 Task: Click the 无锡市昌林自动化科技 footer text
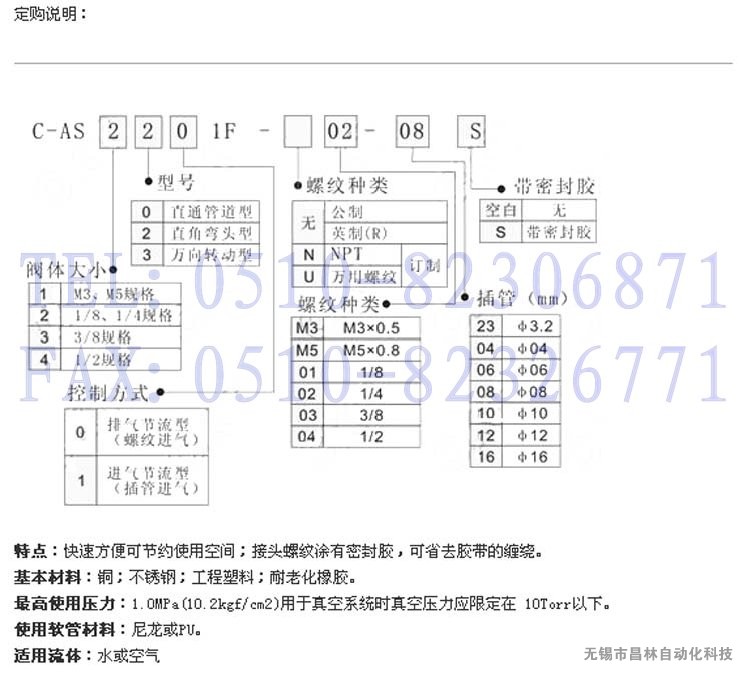(x=658, y=654)
